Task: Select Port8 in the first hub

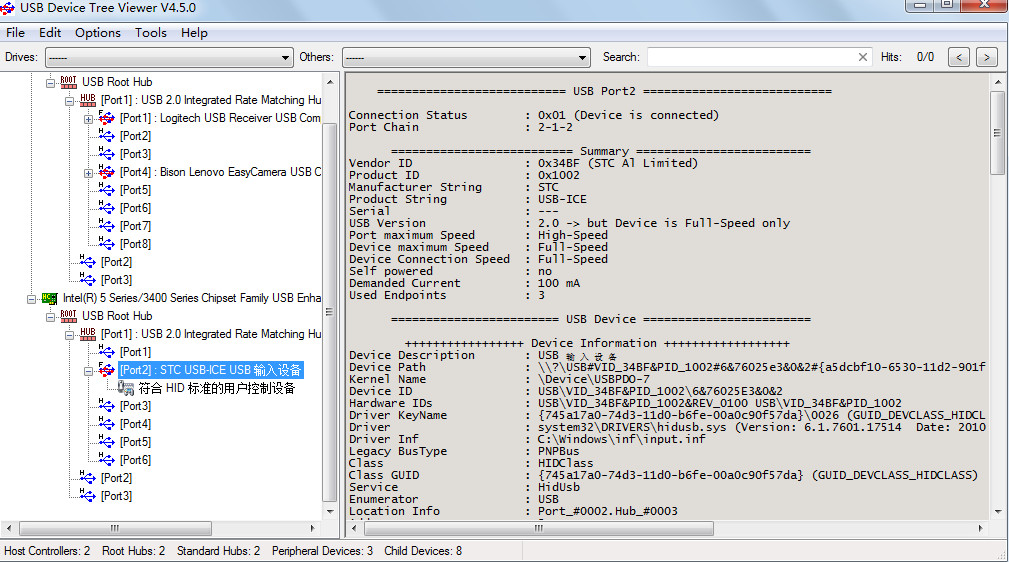Action: coord(135,244)
